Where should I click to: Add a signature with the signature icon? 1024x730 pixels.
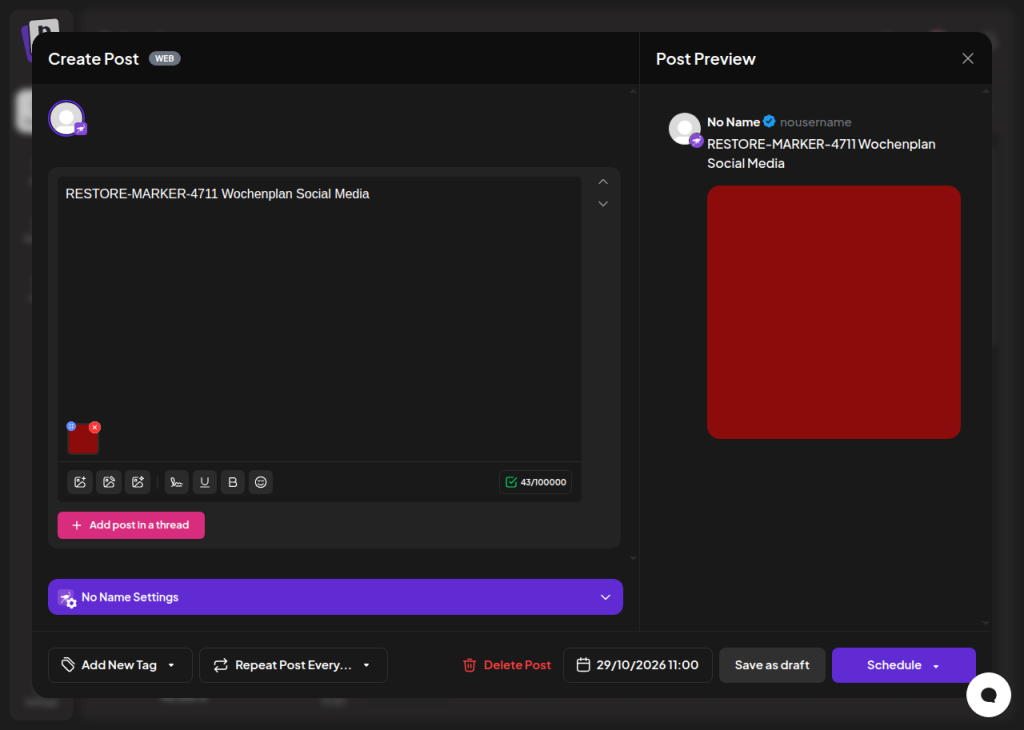pos(176,482)
